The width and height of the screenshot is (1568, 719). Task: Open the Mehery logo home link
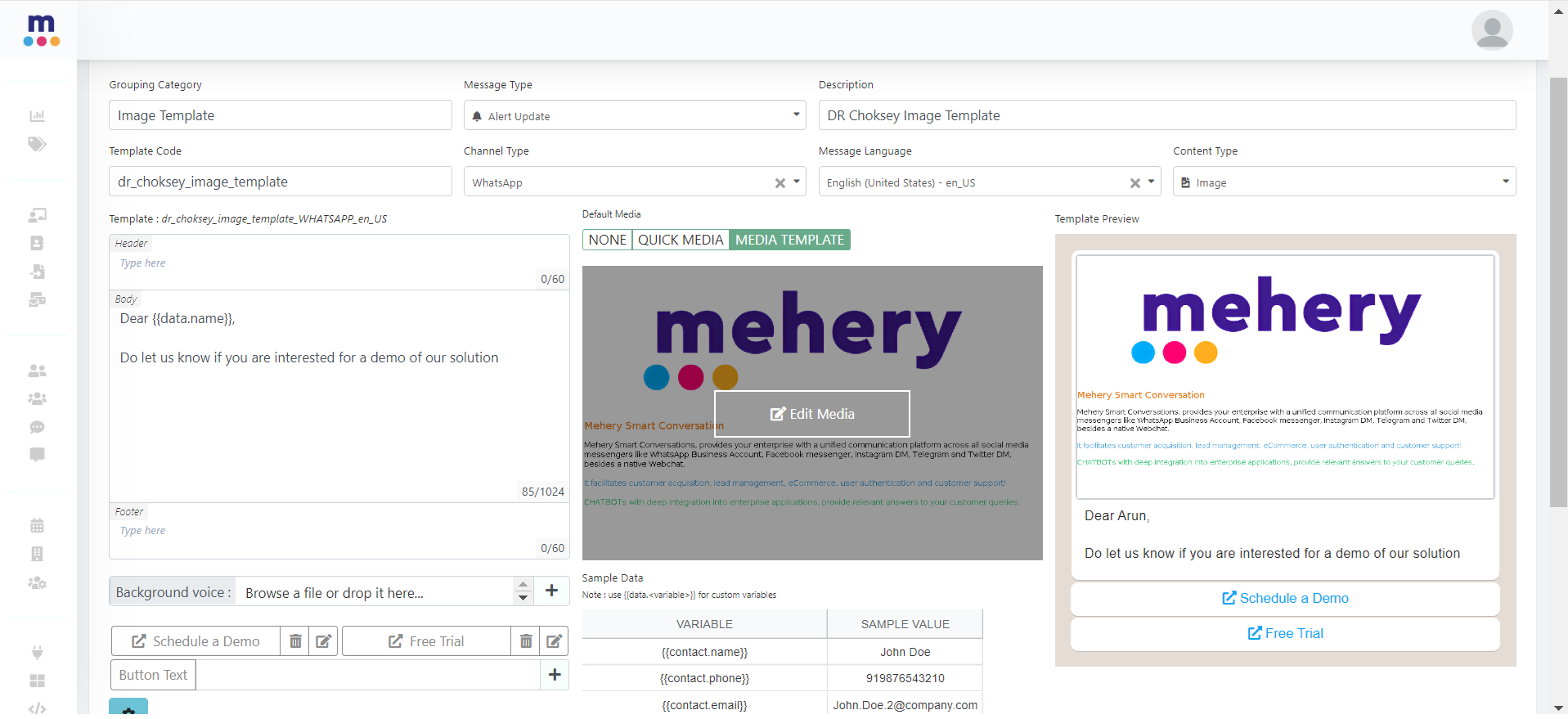coord(41,30)
